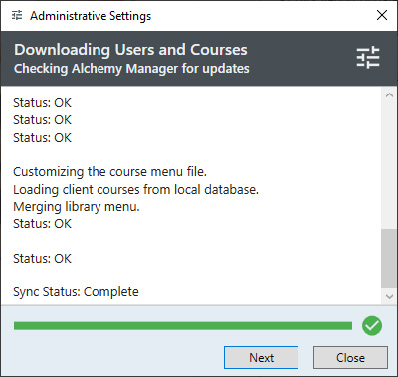Click the Next button
Screen dimensions: 398x377
(x=261, y=358)
